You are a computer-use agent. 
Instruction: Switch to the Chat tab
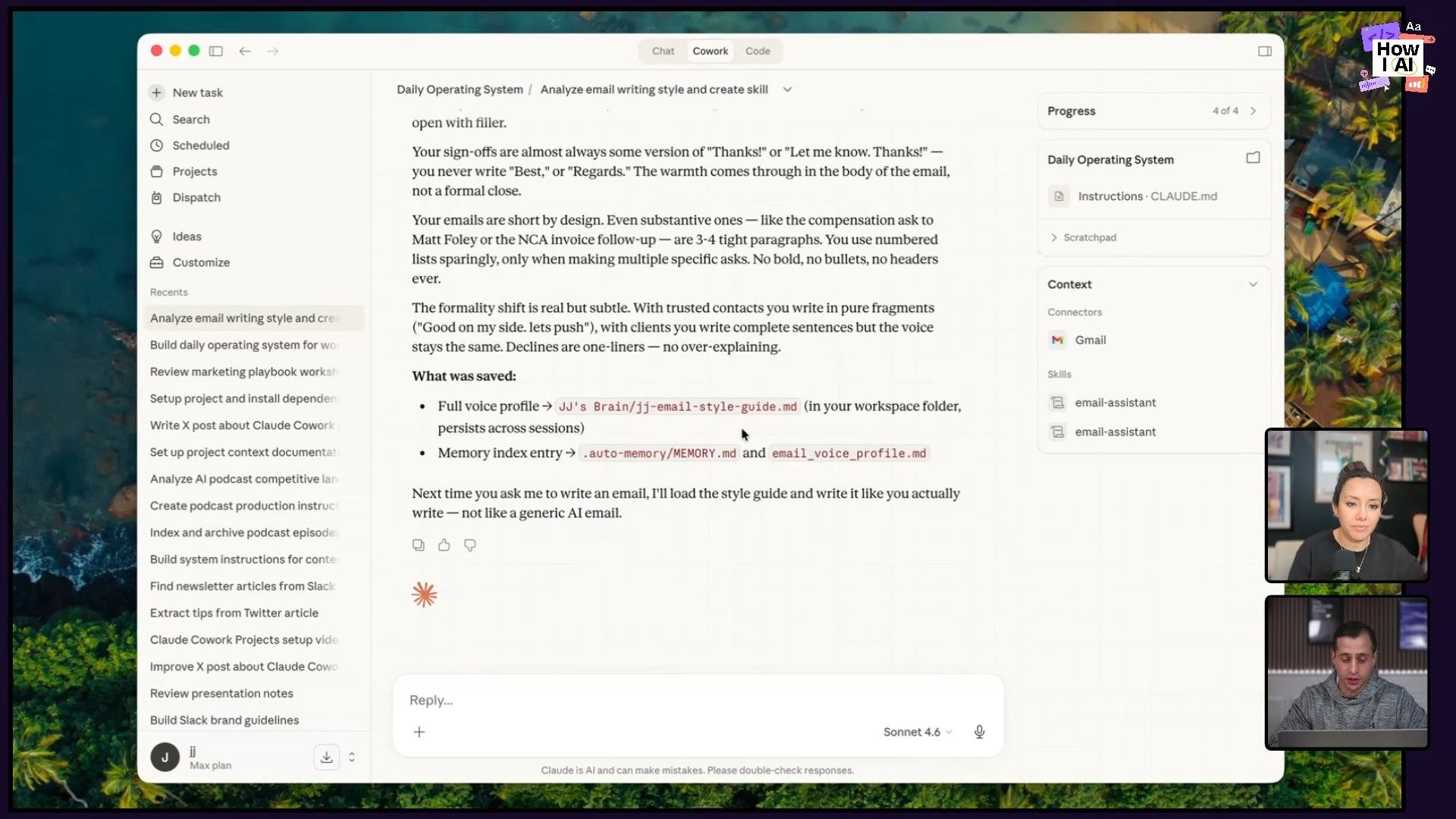coord(663,51)
